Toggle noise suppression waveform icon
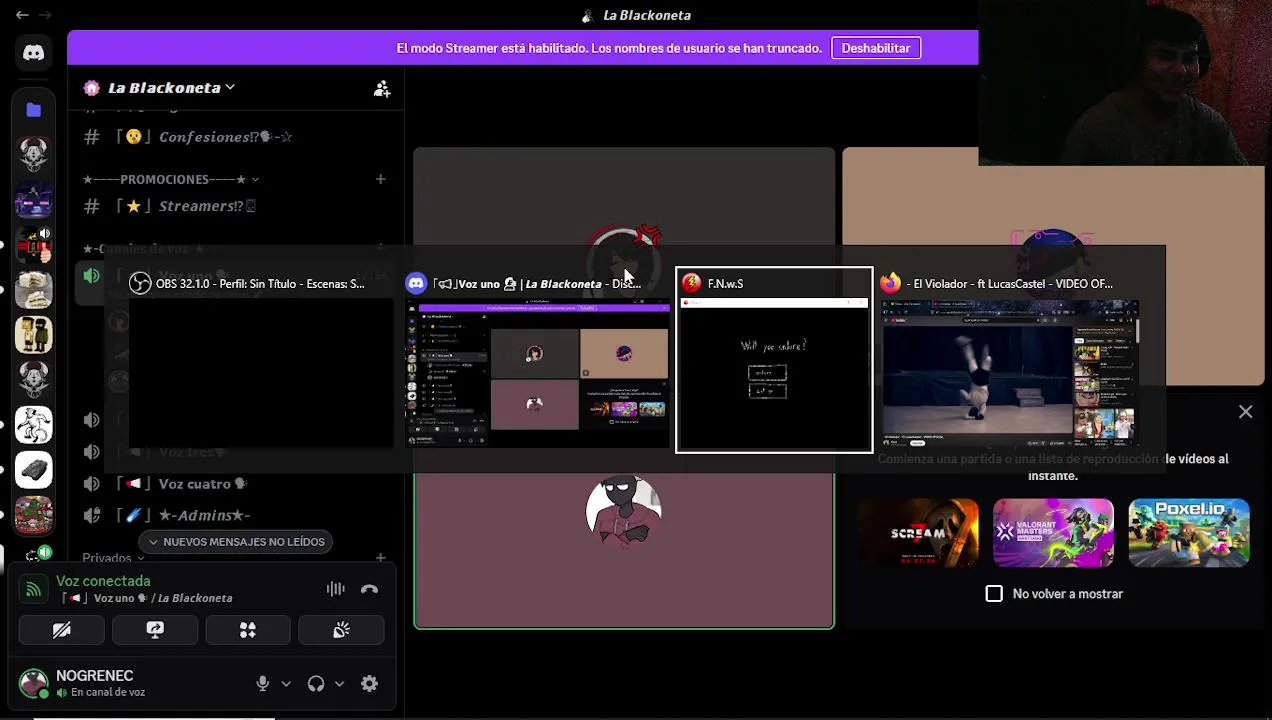This screenshot has height=720, width=1272. point(336,589)
